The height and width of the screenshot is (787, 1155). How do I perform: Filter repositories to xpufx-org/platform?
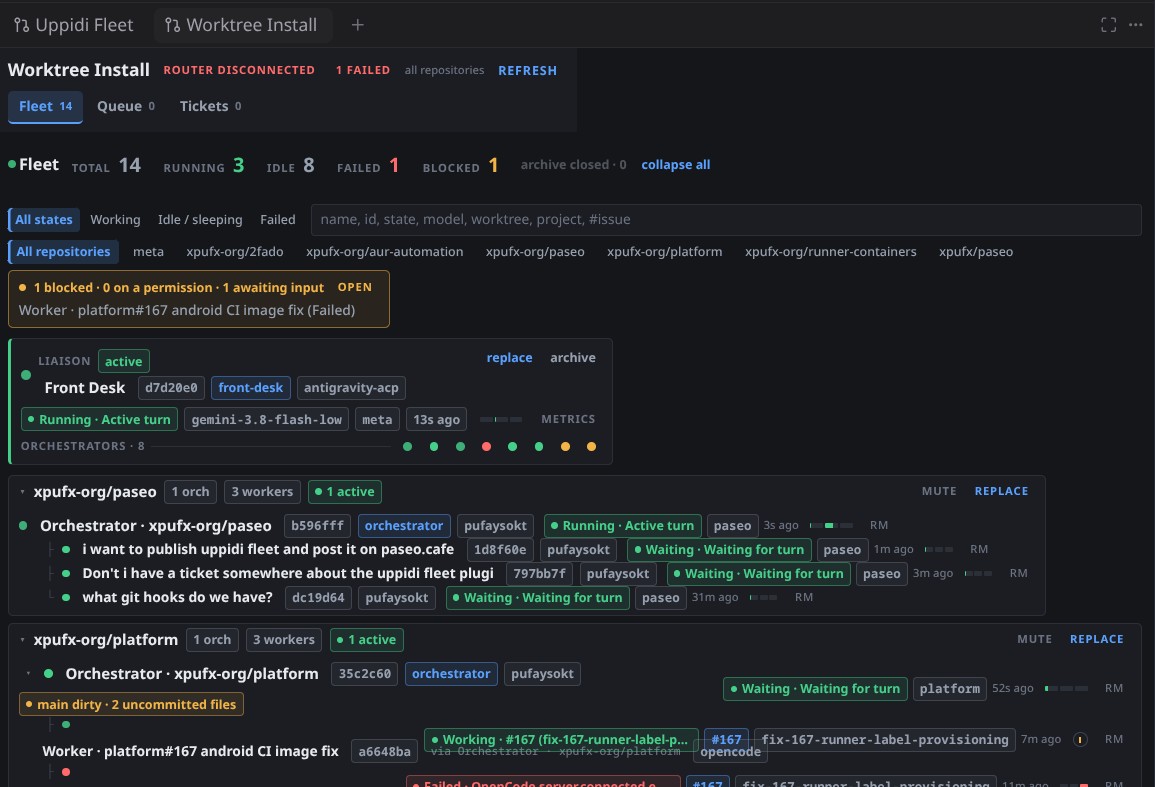664,252
